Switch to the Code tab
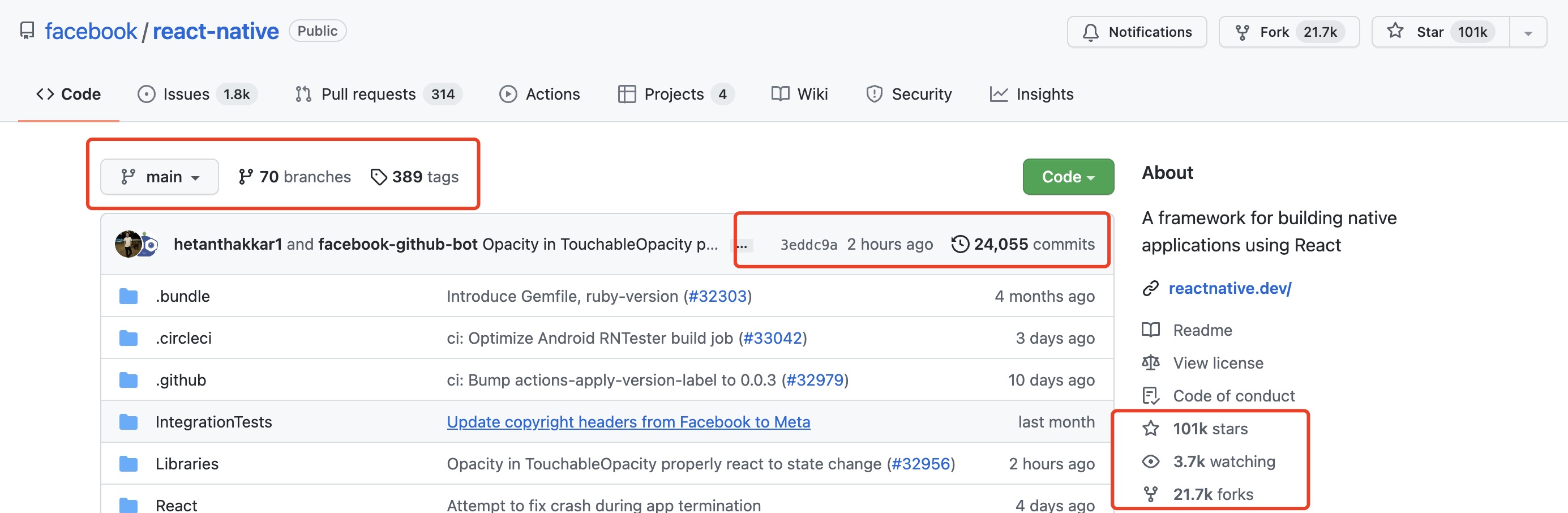The height and width of the screenshot is (513, 1568). [x=69, y=95]
